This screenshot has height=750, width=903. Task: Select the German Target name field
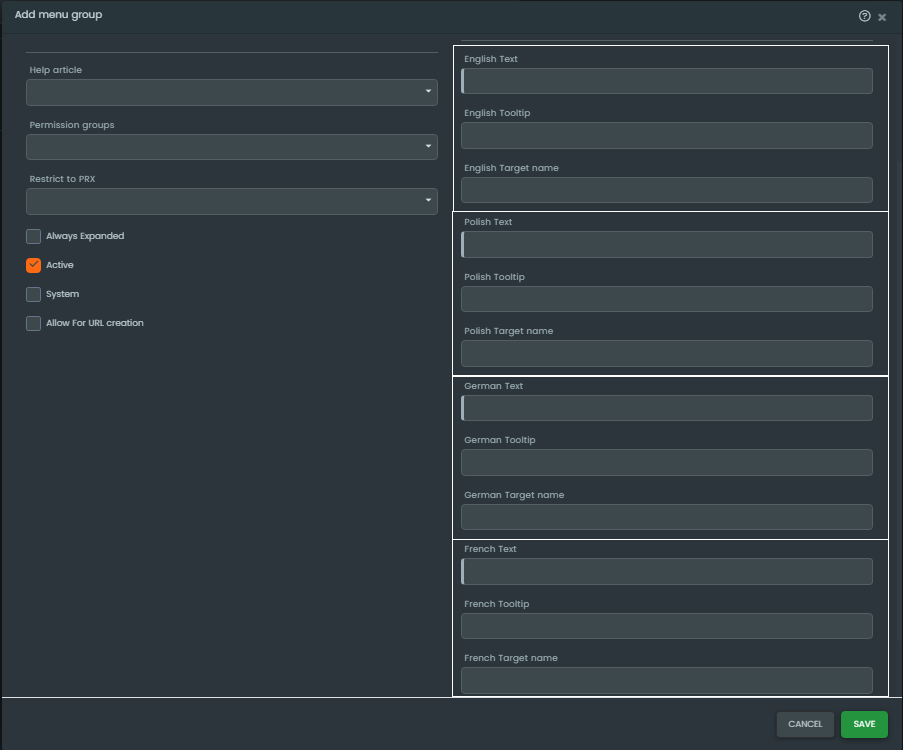tap(667, 517)
